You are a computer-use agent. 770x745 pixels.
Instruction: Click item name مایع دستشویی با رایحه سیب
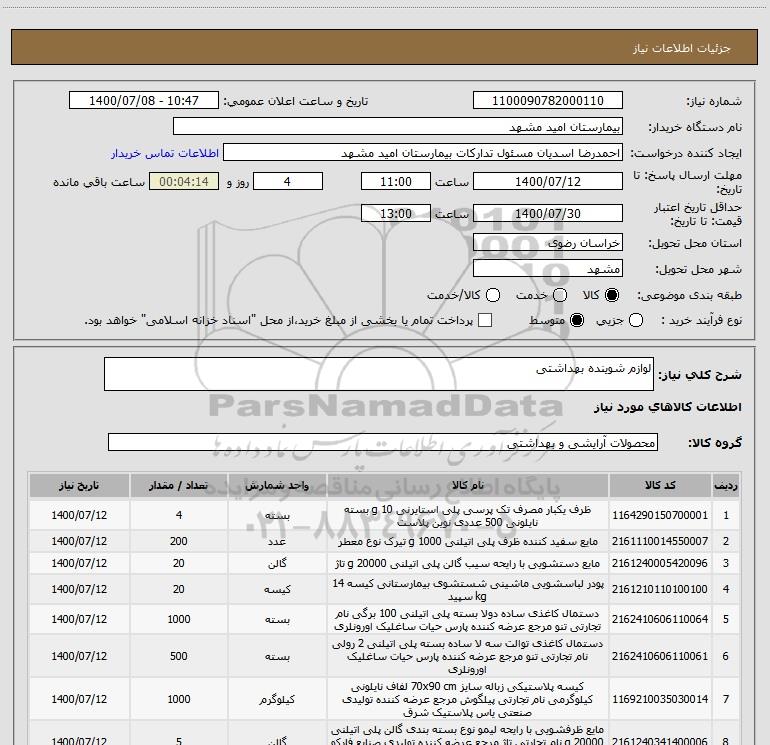468,563
